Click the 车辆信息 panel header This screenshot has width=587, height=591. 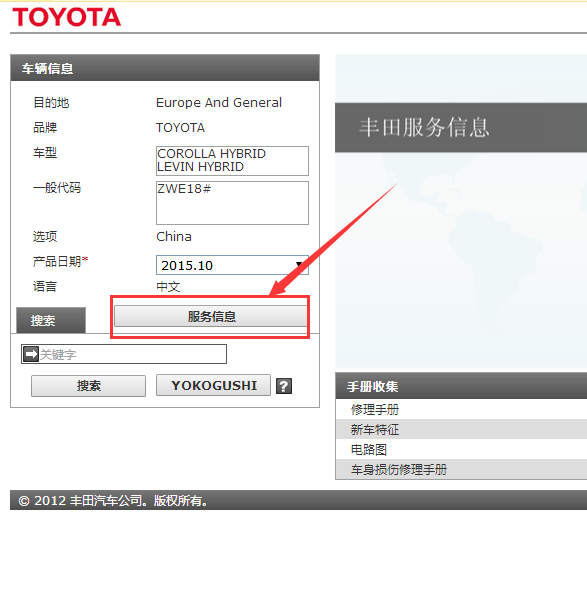click(165, 68)
